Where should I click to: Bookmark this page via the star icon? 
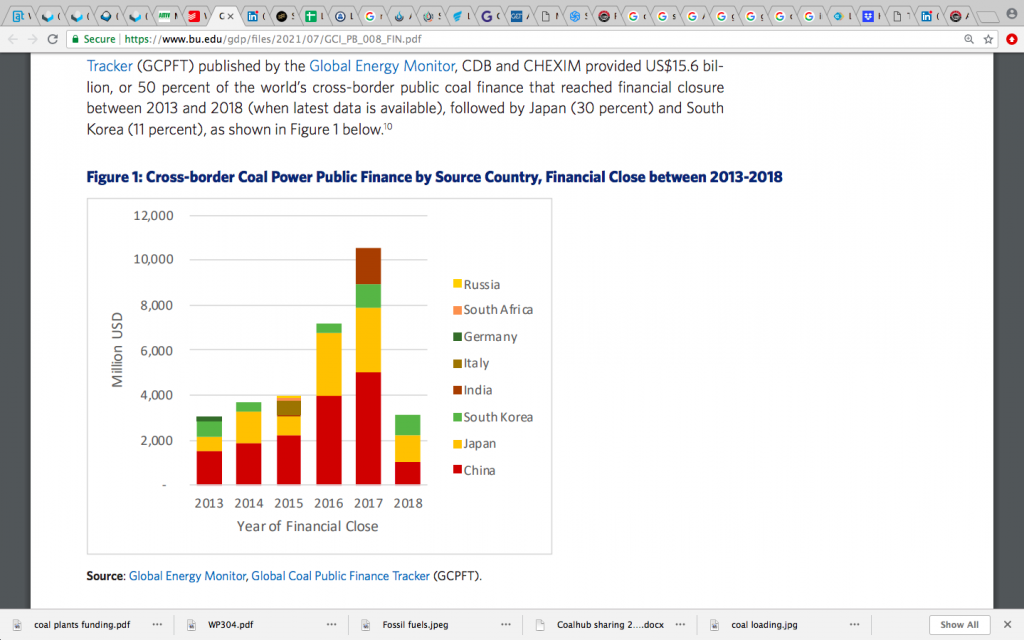point(988,41)
